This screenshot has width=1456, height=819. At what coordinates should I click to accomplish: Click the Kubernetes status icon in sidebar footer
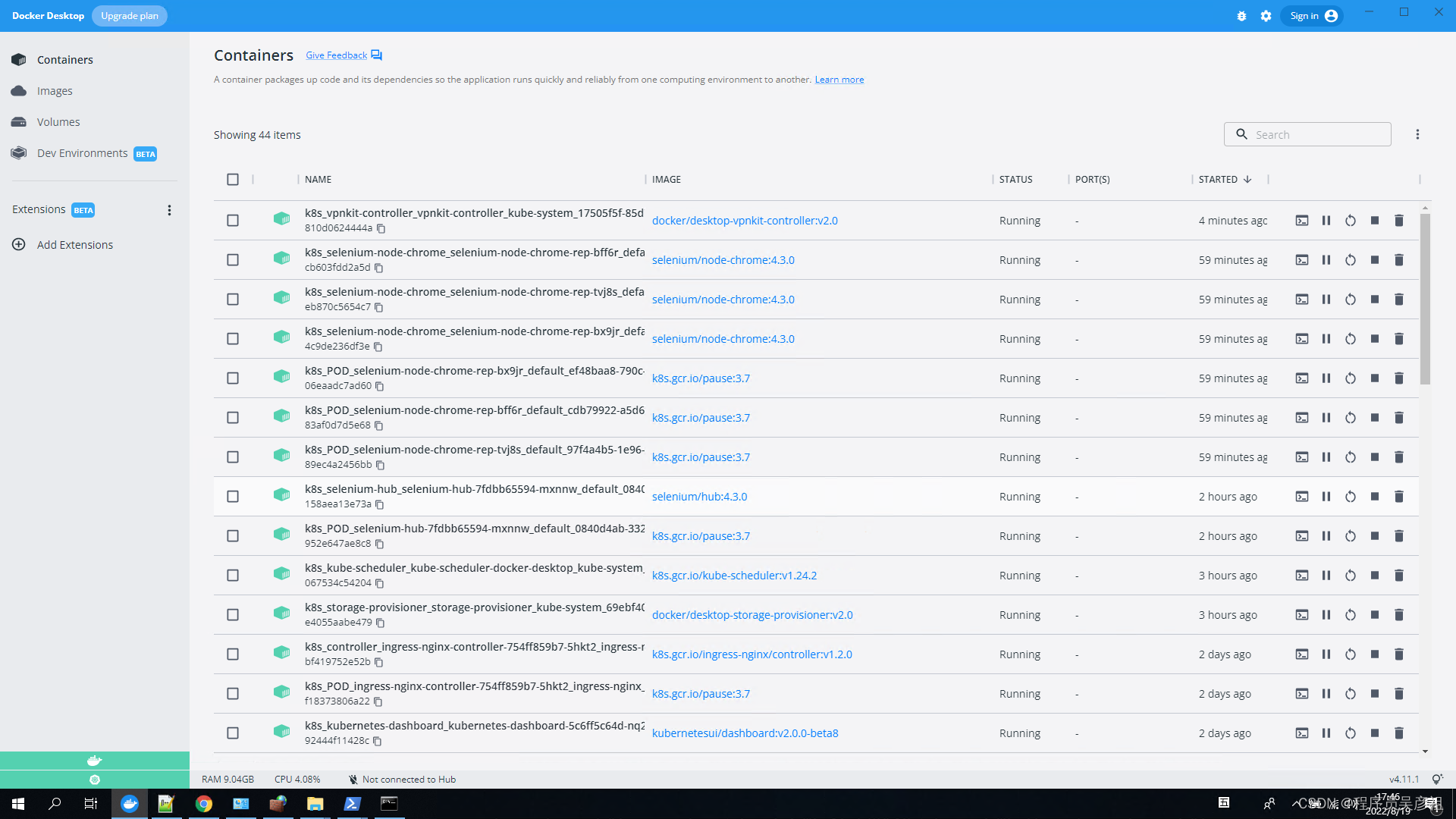point(94,780)
